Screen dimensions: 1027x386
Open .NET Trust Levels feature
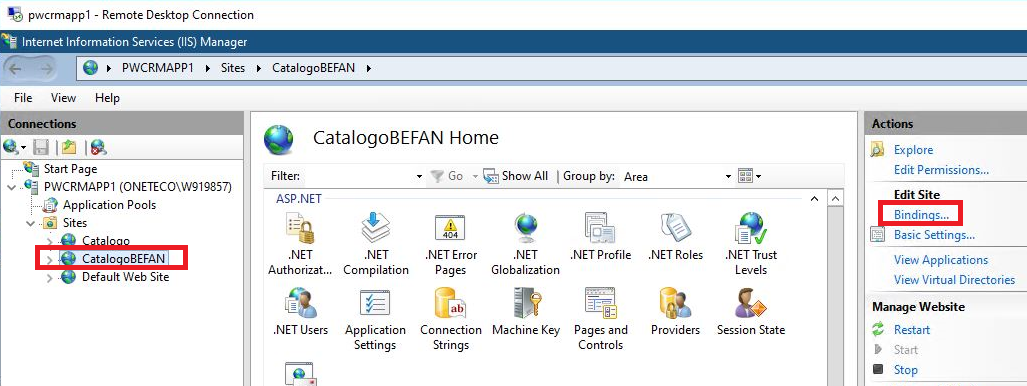[x=751, y=244]
